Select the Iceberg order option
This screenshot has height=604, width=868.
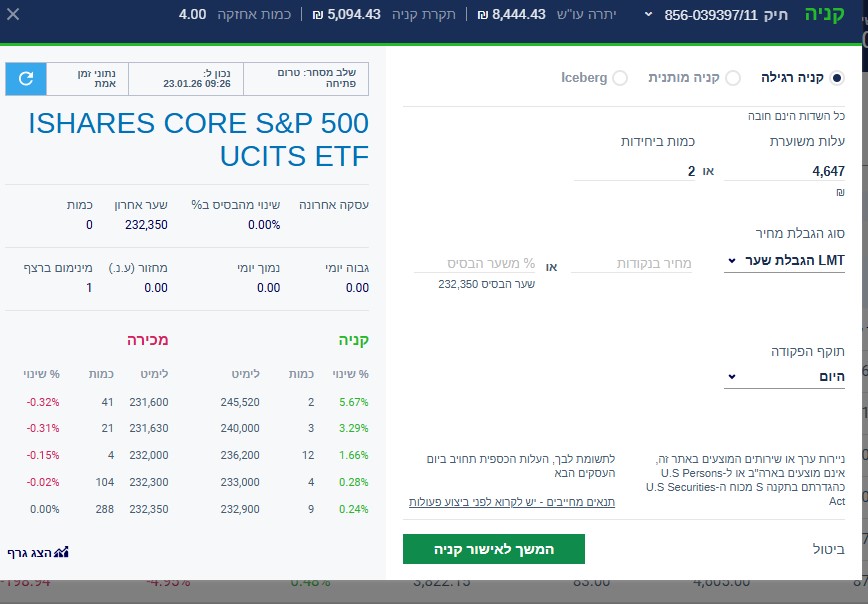(x=620, y=78)
